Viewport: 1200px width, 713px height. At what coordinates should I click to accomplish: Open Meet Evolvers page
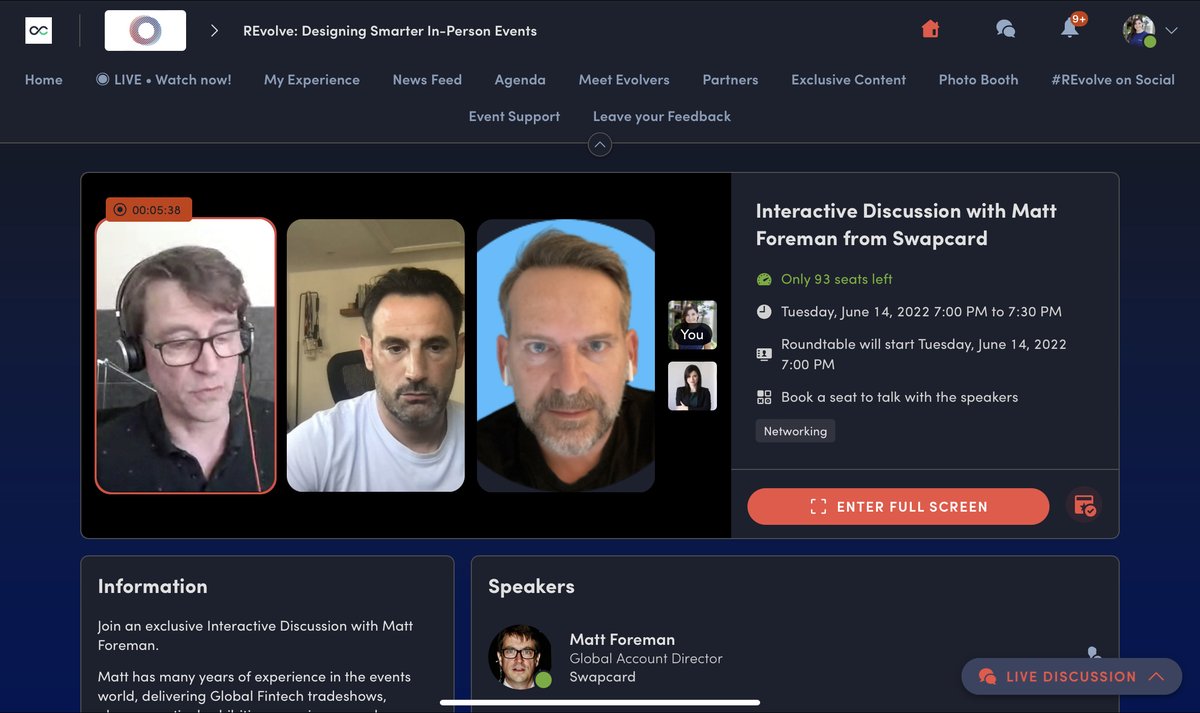tap(624, 80)
